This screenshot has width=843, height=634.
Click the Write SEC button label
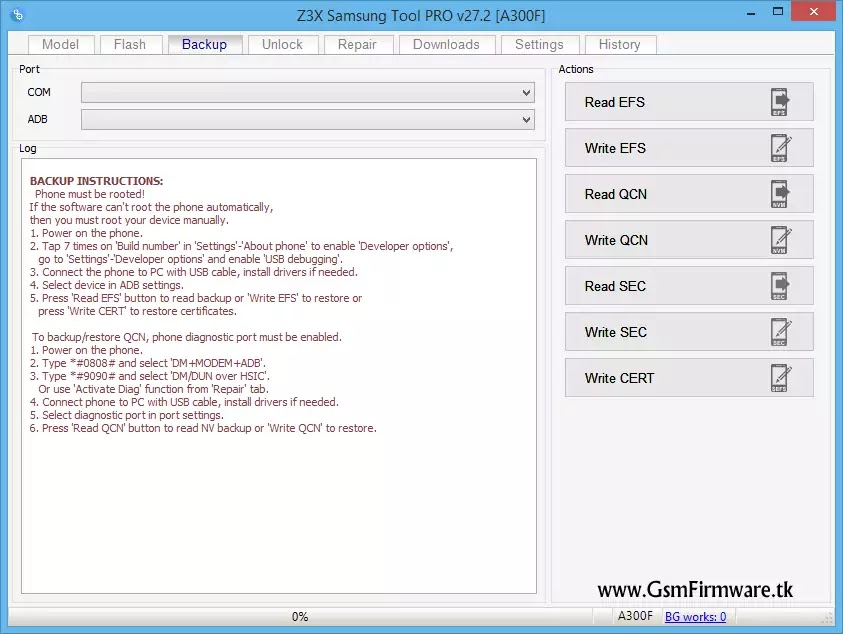pos(616,332)
